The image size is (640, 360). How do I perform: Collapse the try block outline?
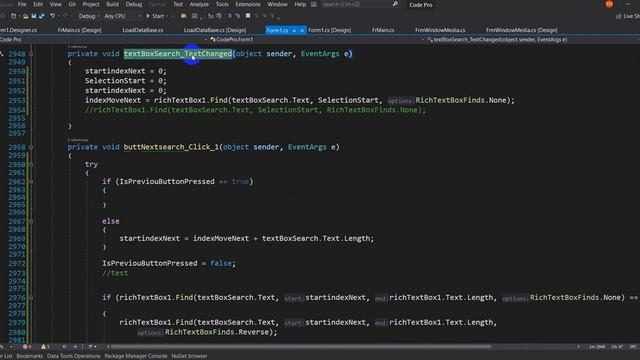click(x=31, y=164)
